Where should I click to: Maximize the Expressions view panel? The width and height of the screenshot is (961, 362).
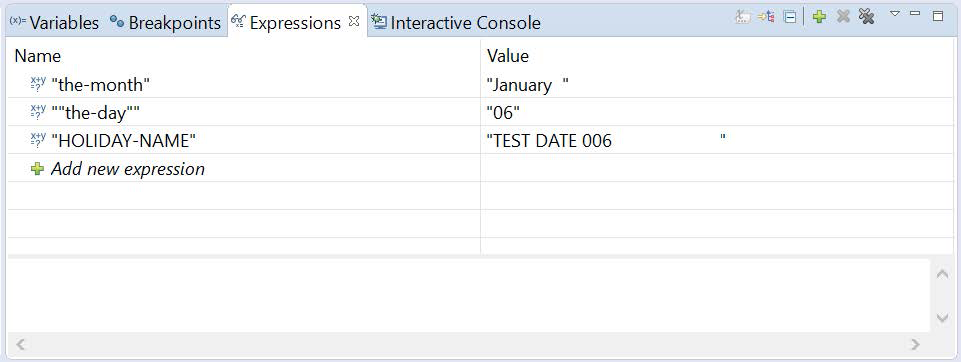point(938,16)
